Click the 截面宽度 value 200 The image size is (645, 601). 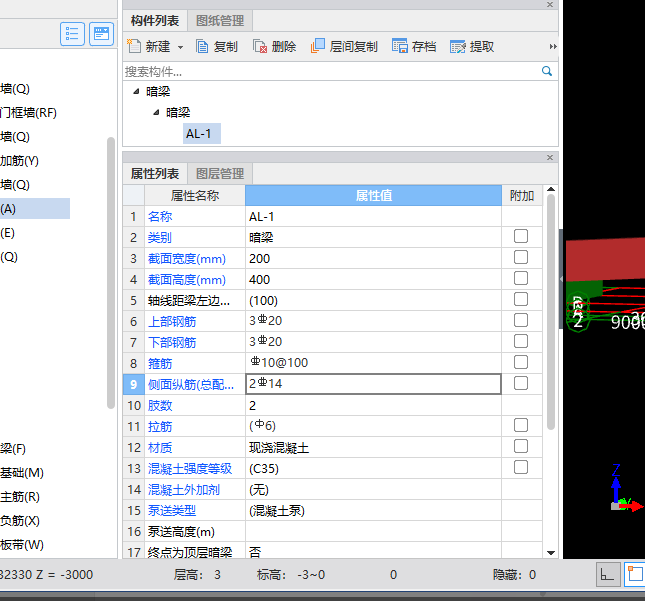tap(373, 258)
